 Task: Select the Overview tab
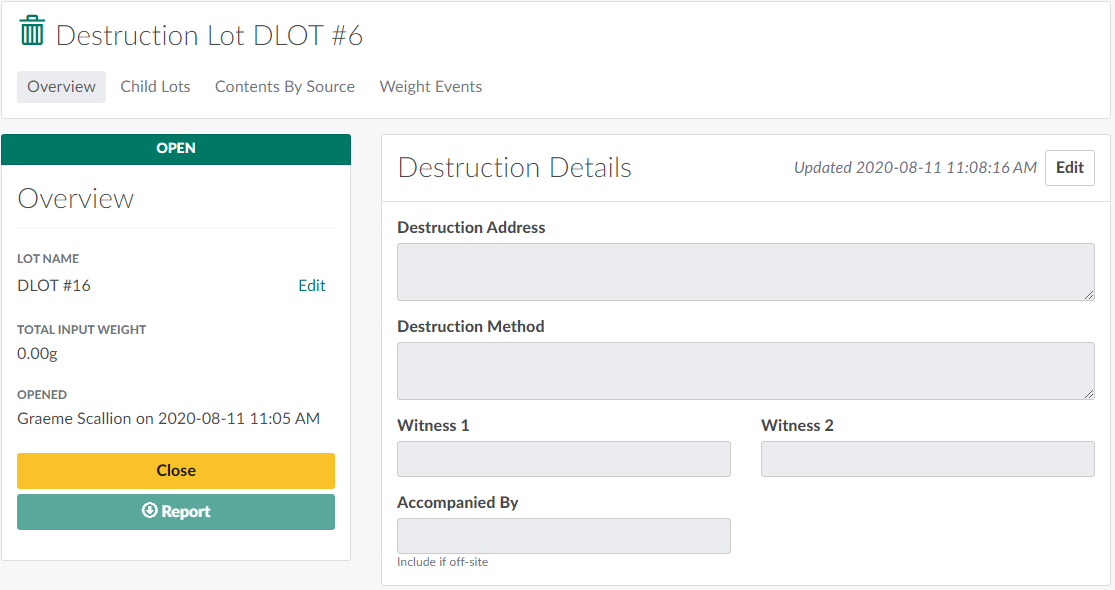pos(61,87)
